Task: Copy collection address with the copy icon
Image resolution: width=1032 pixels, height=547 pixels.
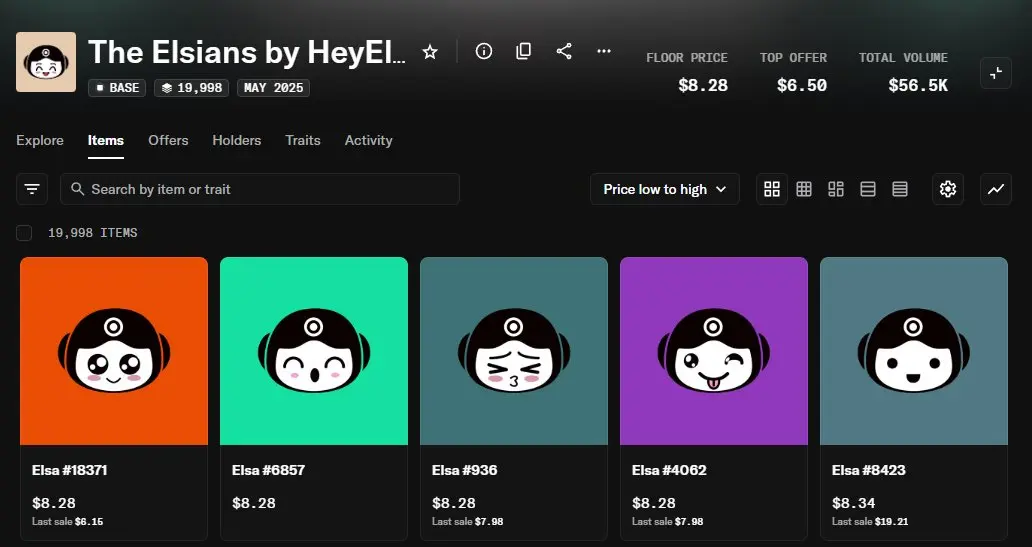Action: tap(524, 51)
